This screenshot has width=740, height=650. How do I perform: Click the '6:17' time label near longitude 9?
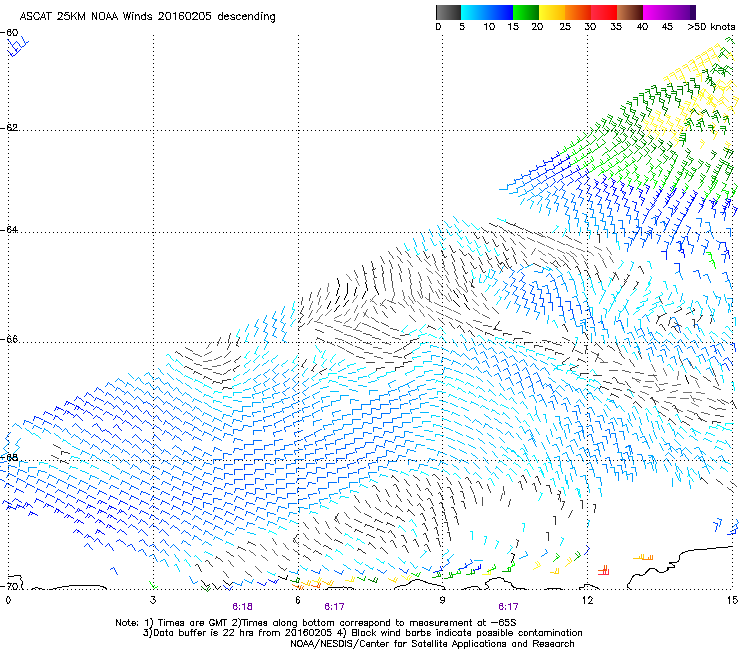508,607
